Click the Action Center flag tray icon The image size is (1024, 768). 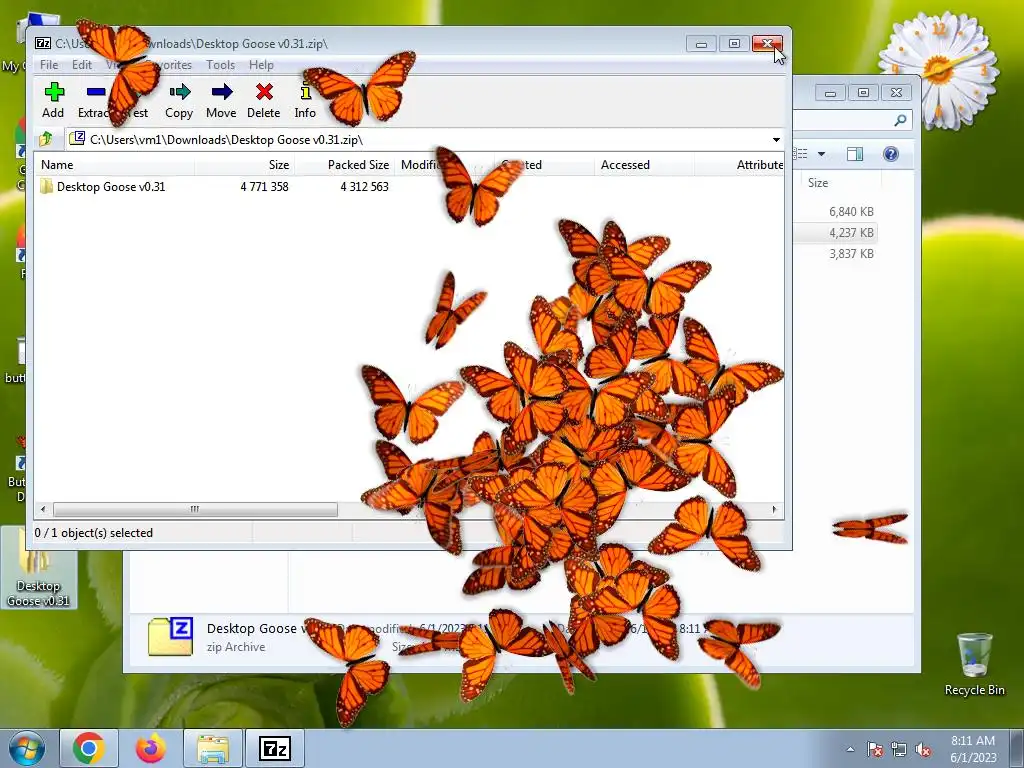tap(874, 749)
